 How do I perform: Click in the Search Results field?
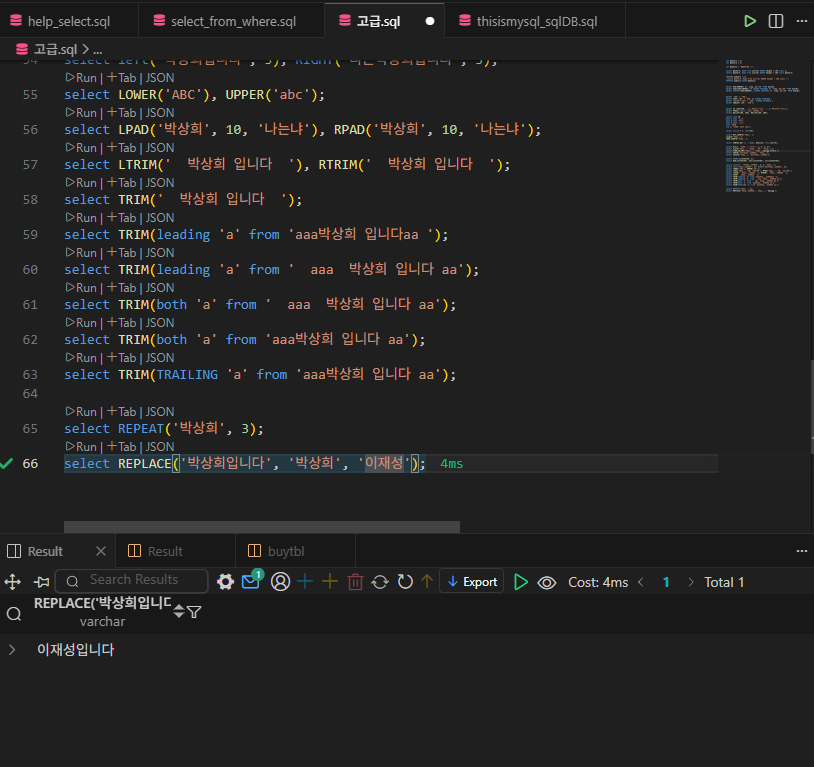[x=131, y=581]
